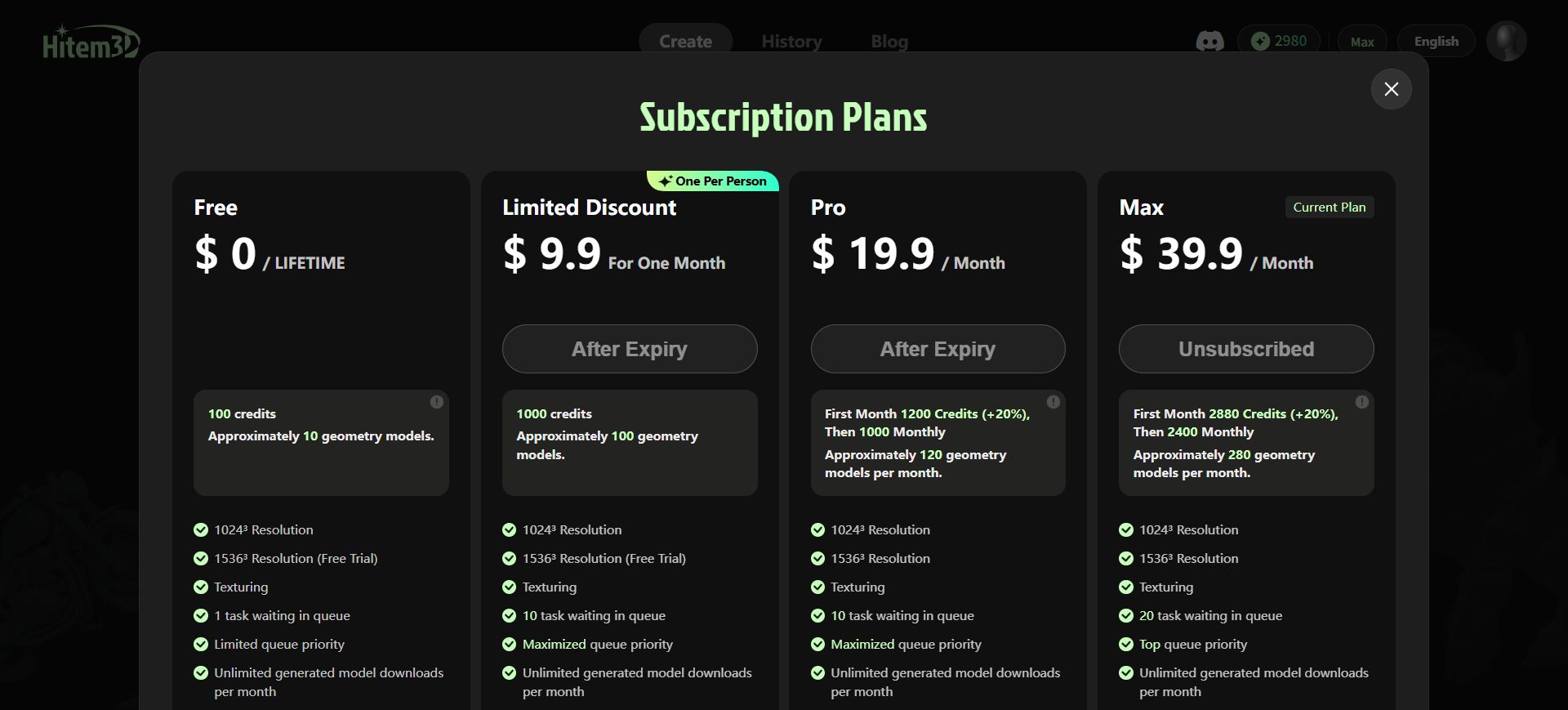Click the info icon in the Free credits box
The height and width of the screenshot is (710, 1568).
(437, 402)
